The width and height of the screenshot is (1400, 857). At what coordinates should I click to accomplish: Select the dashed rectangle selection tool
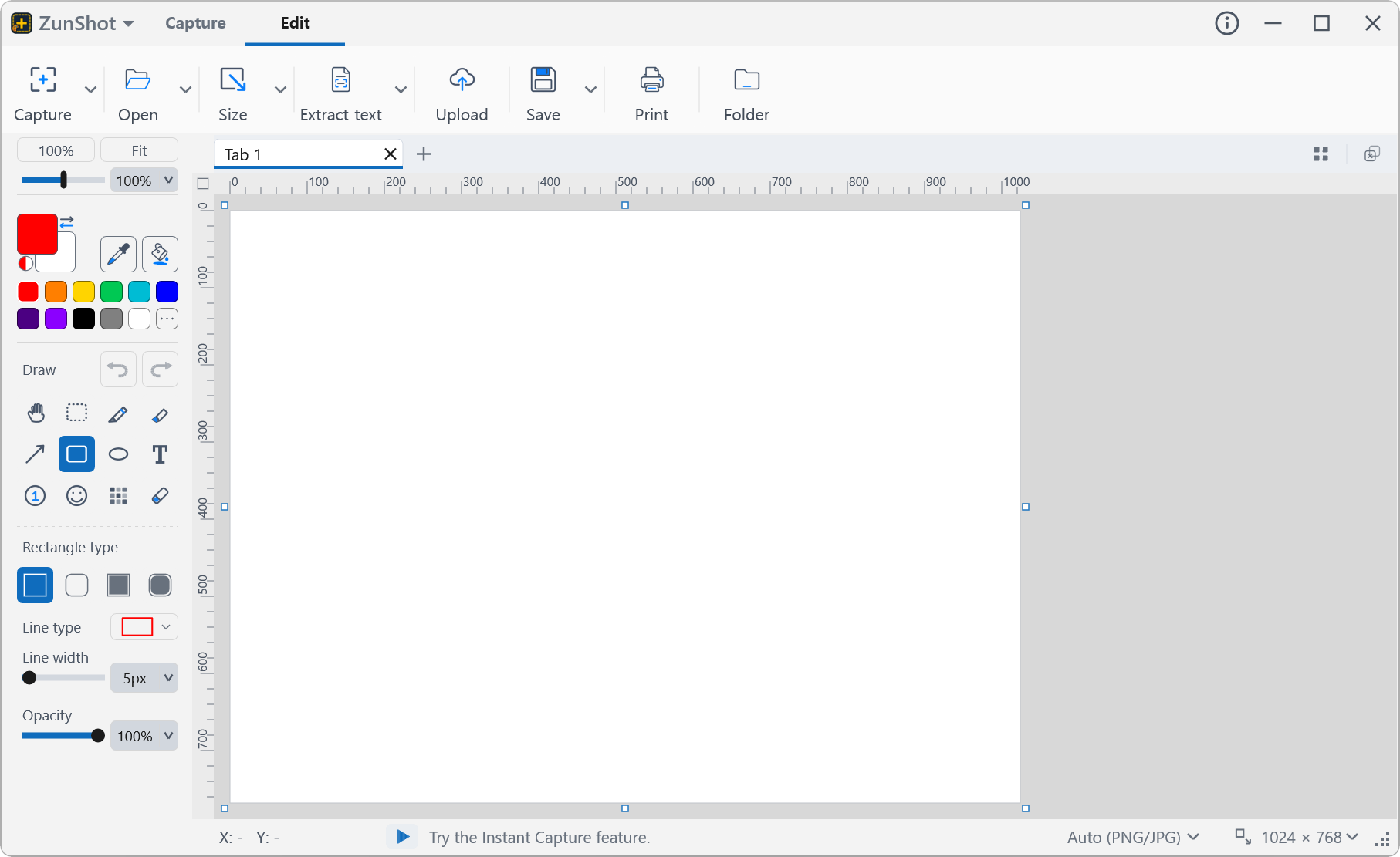coord(76,413)
